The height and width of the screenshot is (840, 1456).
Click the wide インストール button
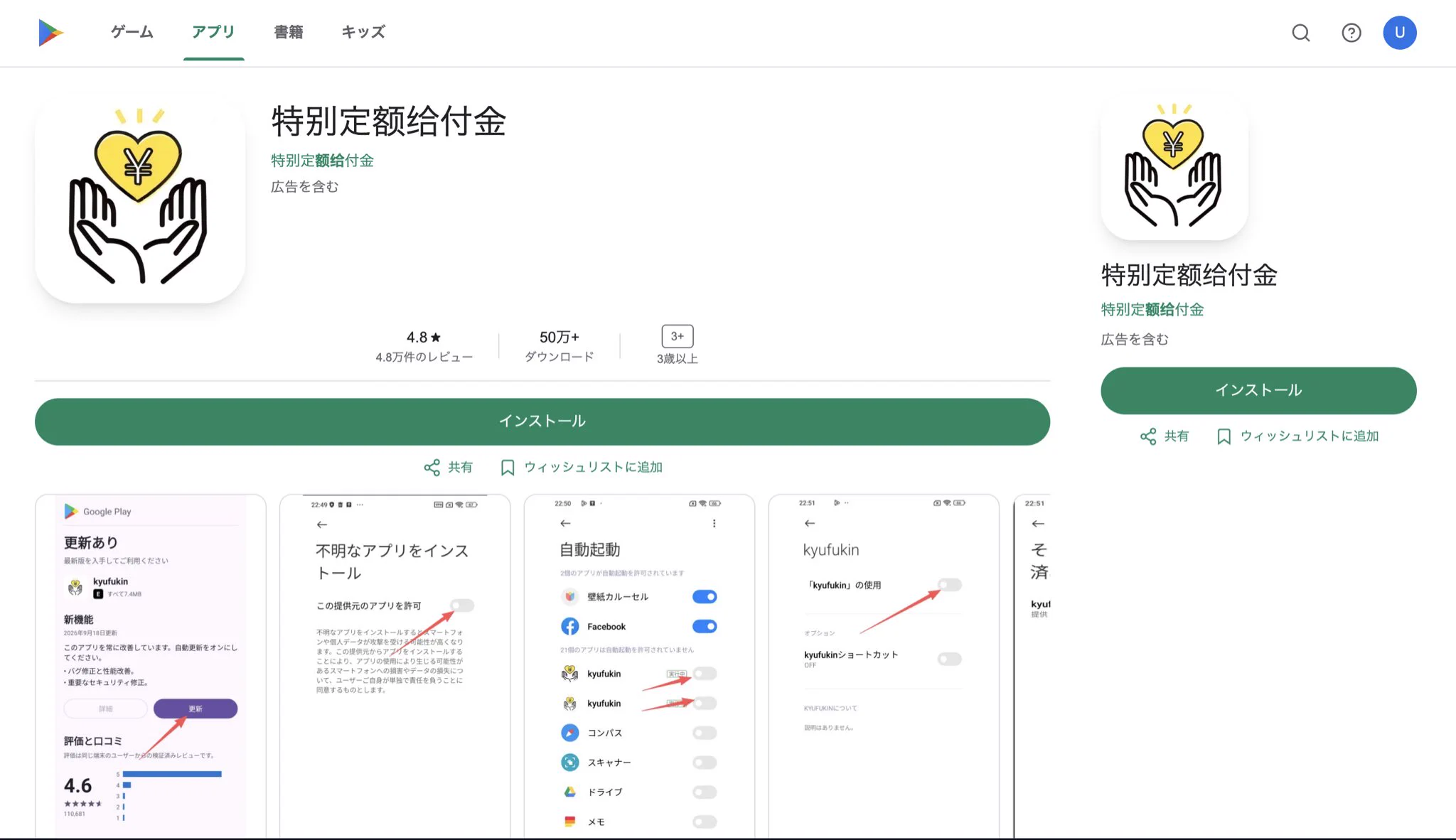[542, 421]
